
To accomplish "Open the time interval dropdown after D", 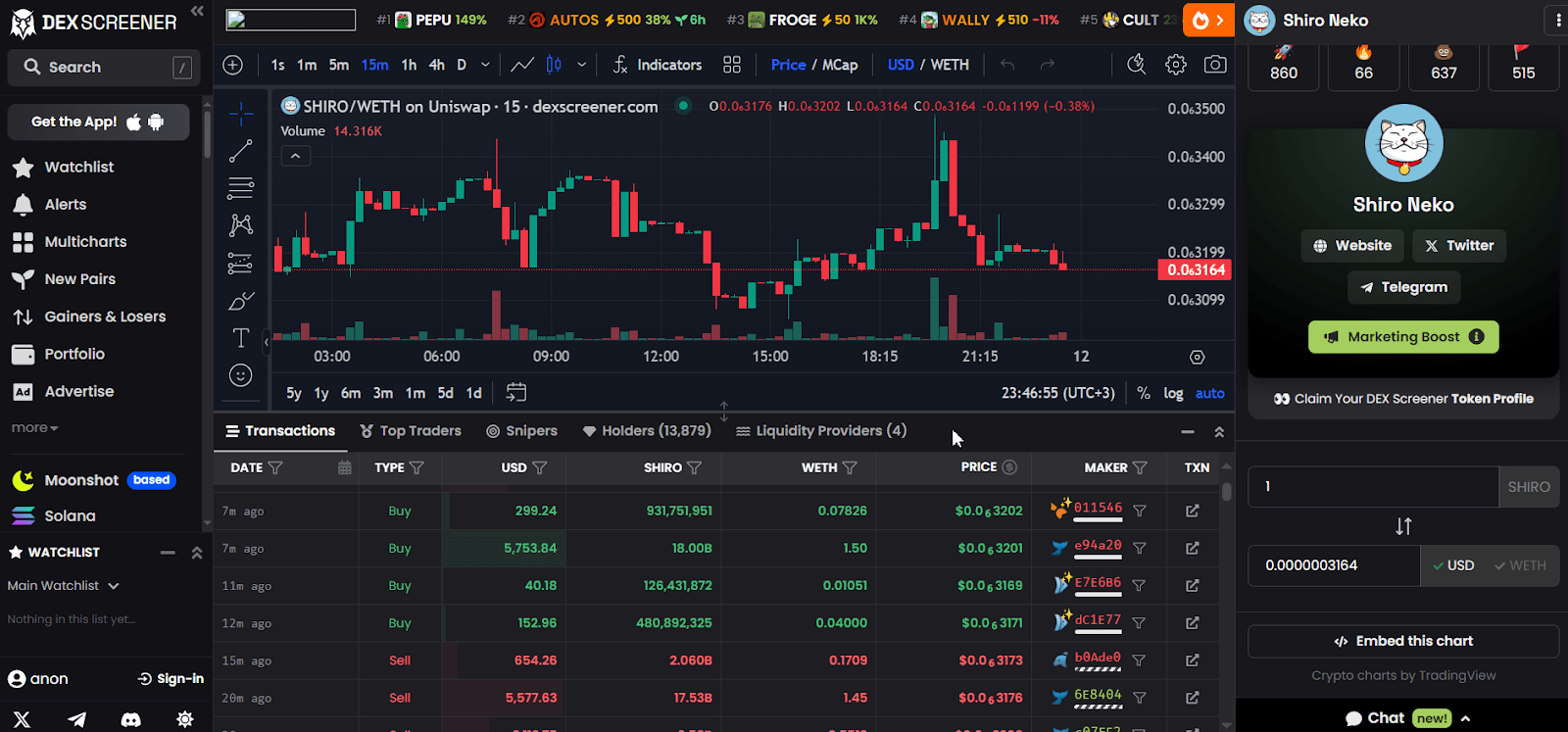I will (x=485, y=65).
